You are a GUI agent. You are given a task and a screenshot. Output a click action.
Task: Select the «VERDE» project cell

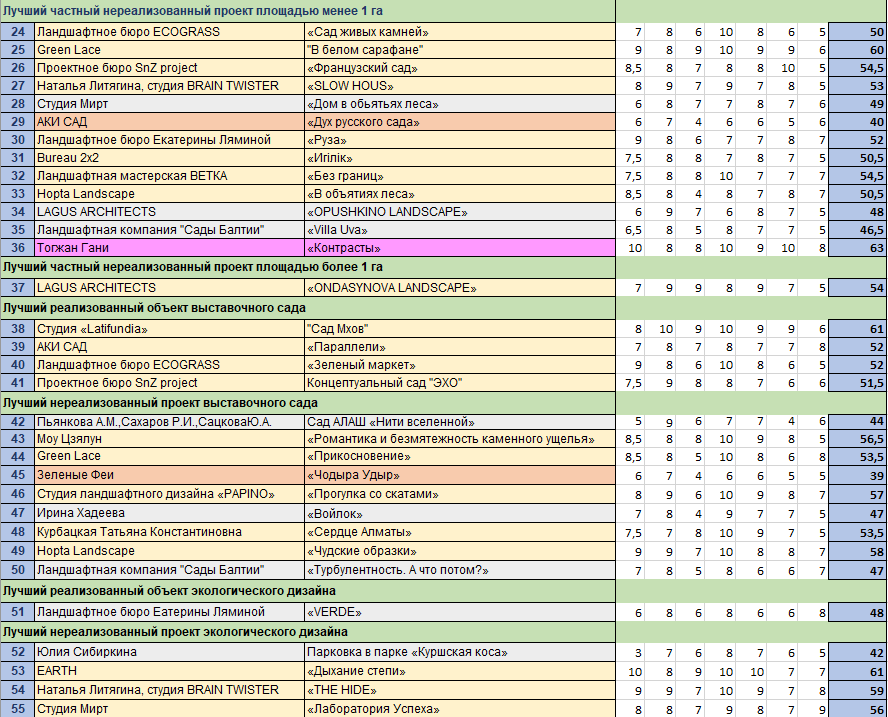click(458, 612)
